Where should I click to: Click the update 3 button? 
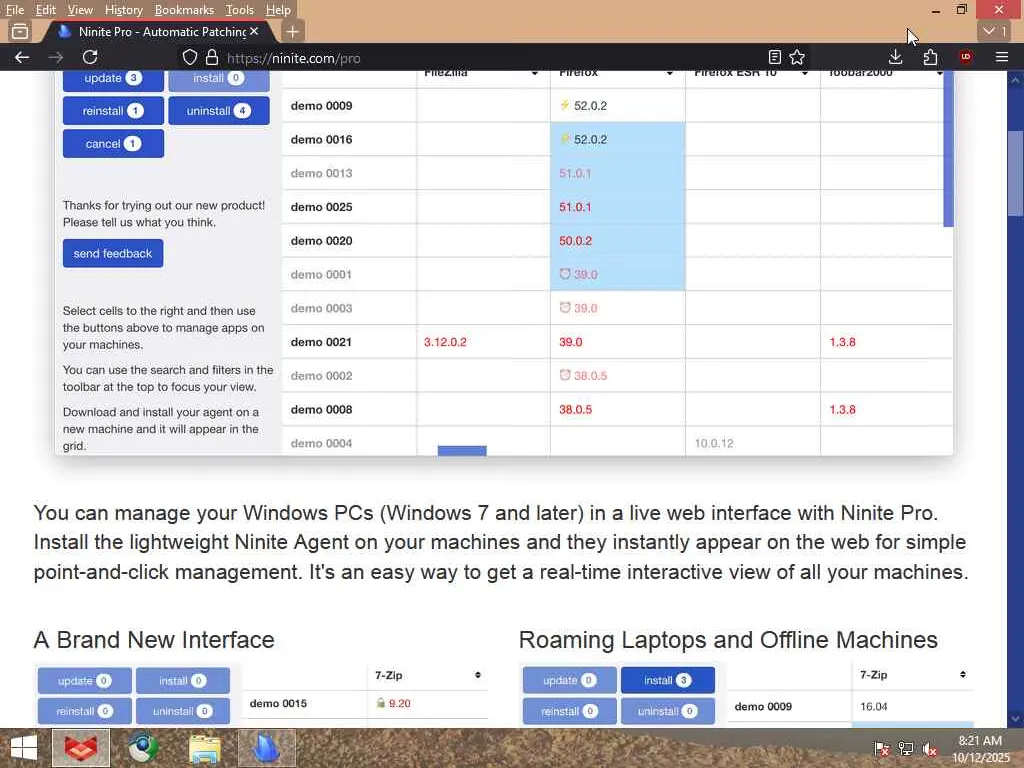[x=113, y=80]
